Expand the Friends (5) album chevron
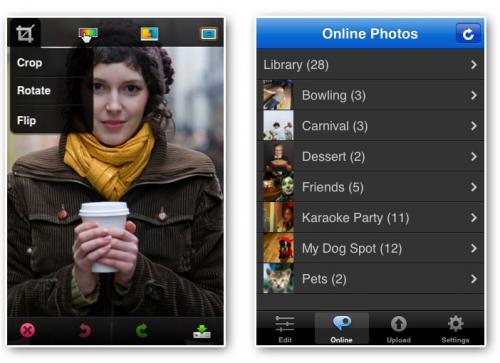 474,187
